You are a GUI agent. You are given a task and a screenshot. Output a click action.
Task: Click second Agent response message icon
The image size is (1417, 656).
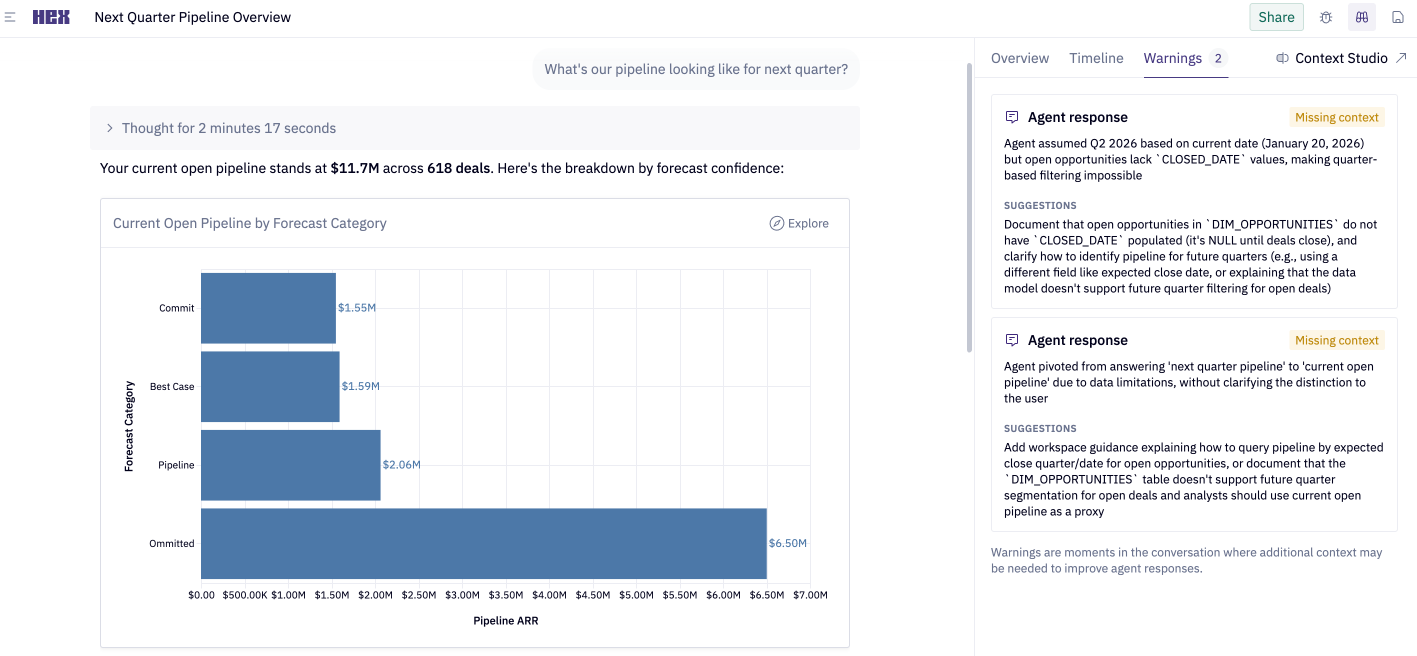point(1012,340)
